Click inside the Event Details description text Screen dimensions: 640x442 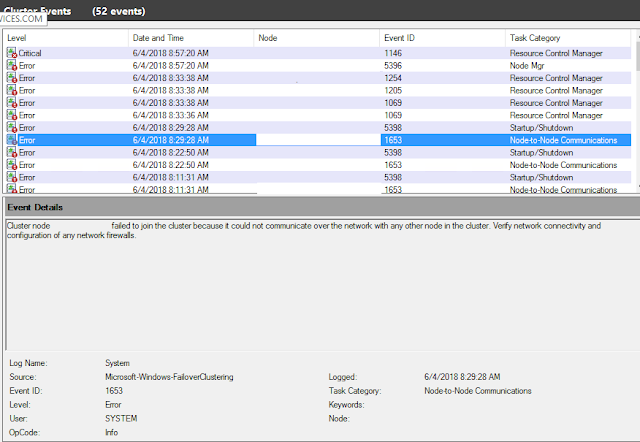(304, 231)
